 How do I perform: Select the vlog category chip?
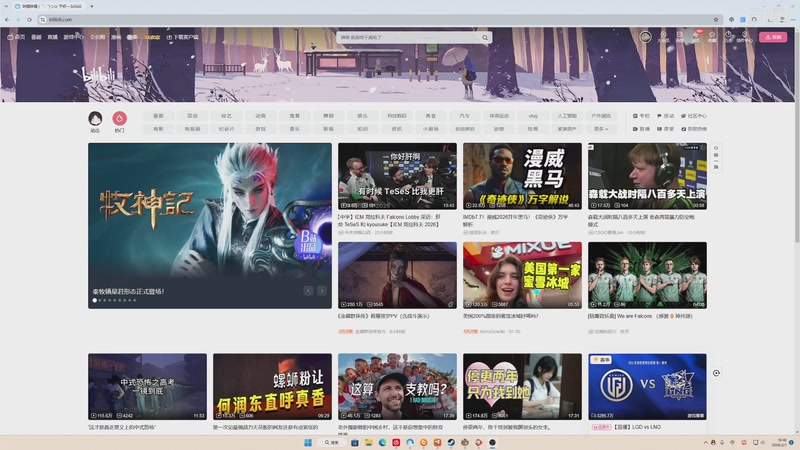533,116
